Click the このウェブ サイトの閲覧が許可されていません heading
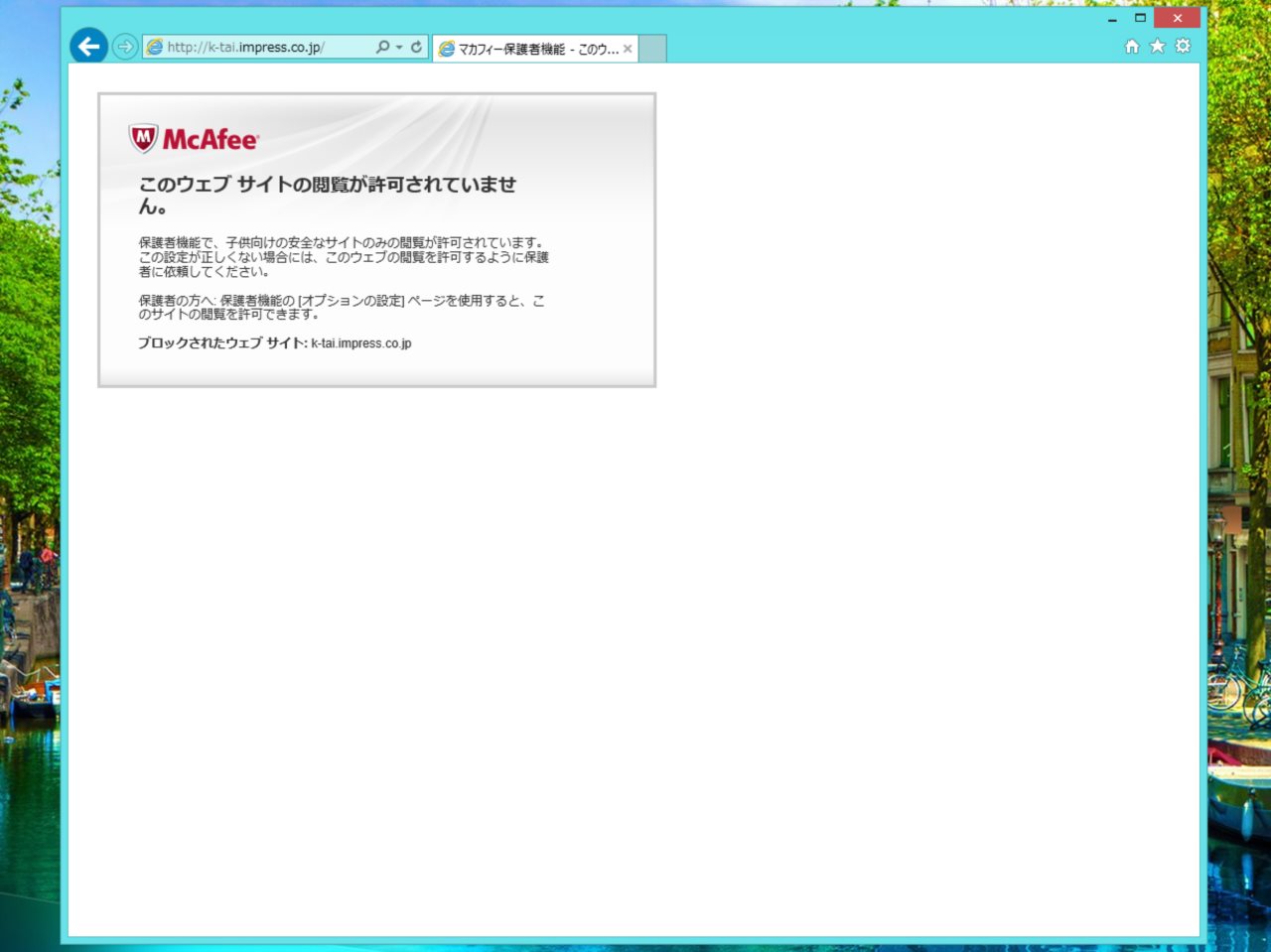Viewport: 1271px width, 952px height. (x=327, y=185)
